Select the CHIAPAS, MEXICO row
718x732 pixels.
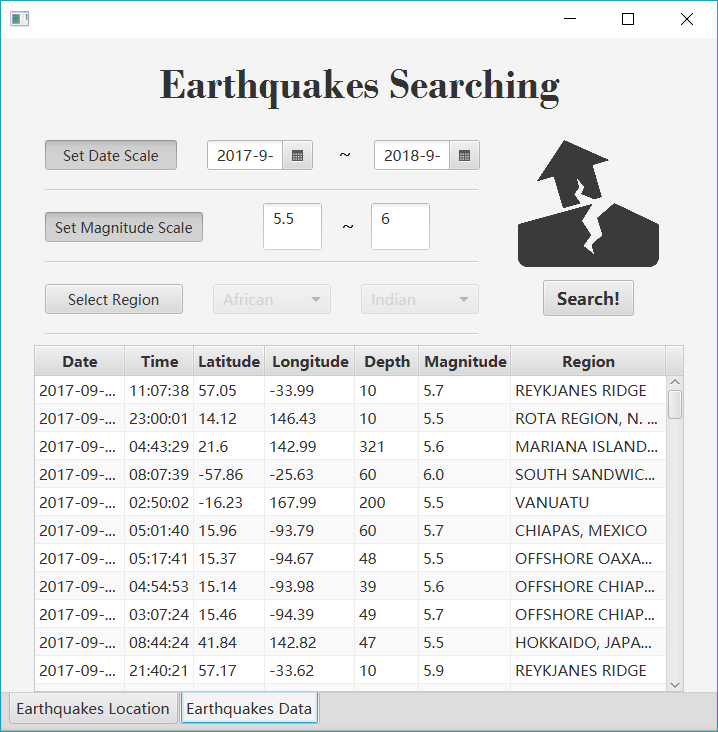pos(350,530)
